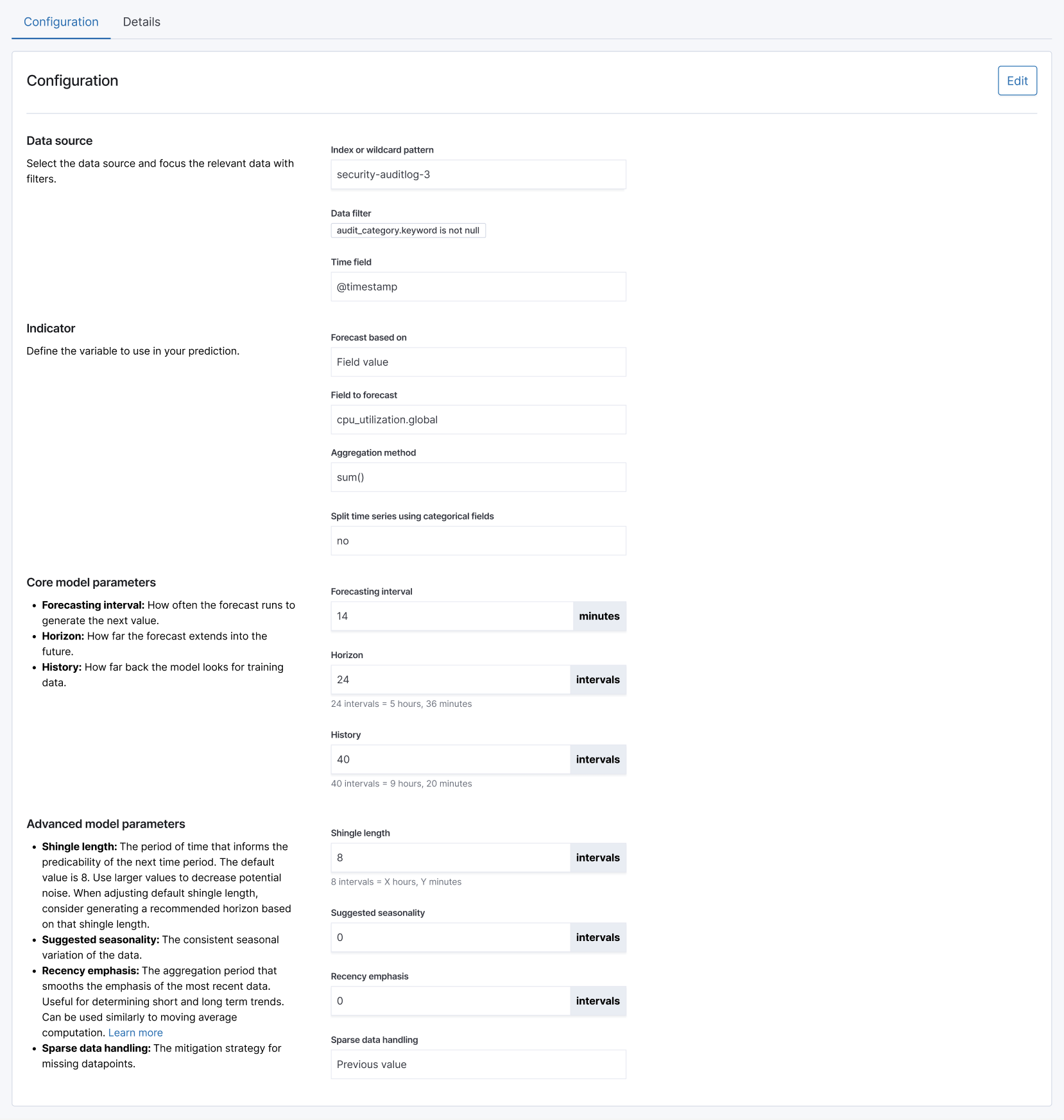Click the index pattern field security-auditlog-3
1064x1120 pixels.
click(x=477, y=174)
